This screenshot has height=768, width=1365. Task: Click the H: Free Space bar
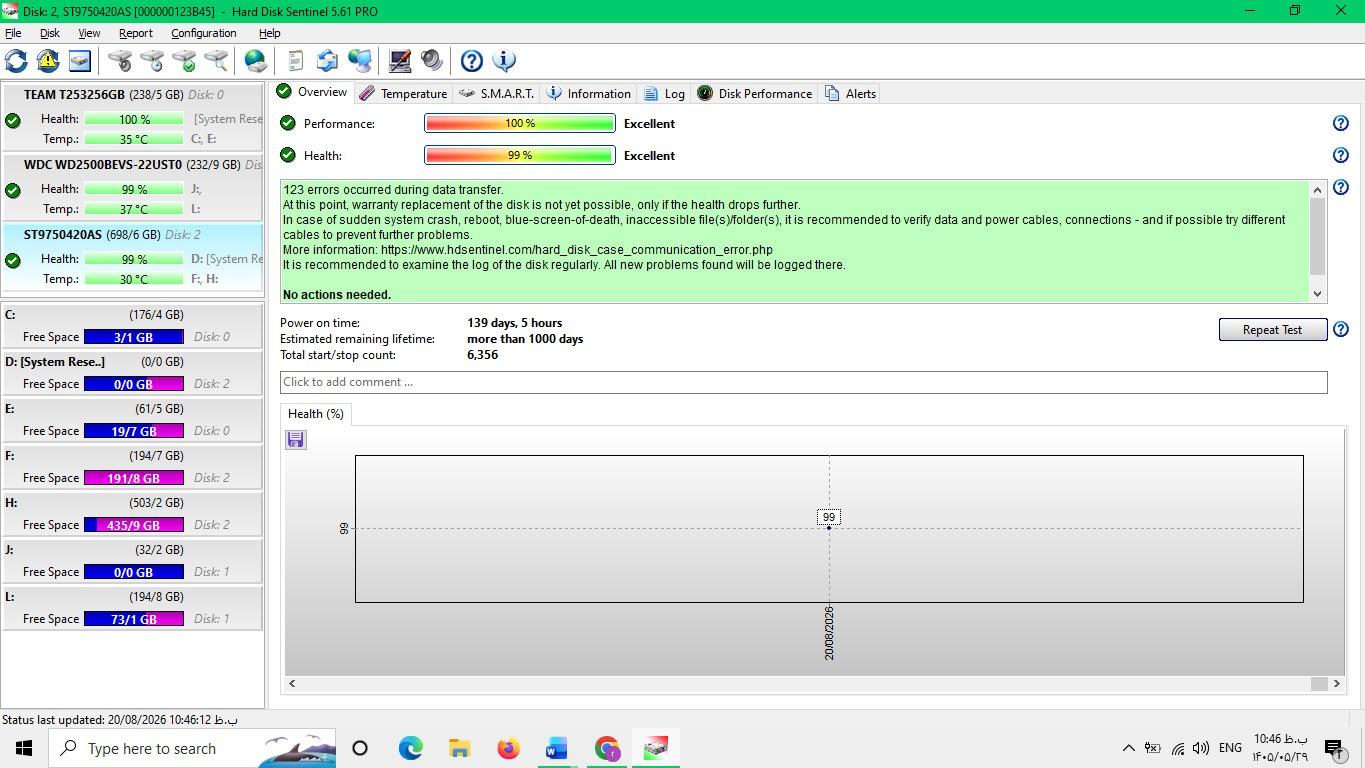[134, 525]
